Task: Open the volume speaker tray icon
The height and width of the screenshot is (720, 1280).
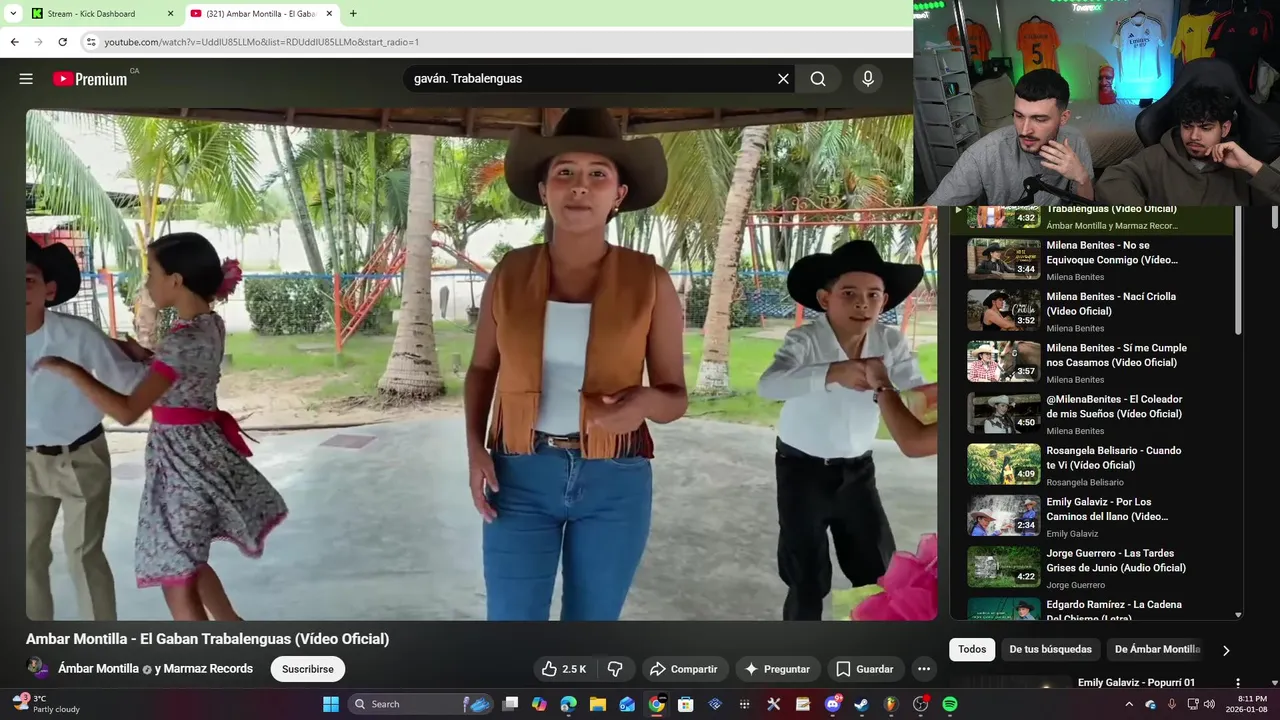Action: [1209, 704]
